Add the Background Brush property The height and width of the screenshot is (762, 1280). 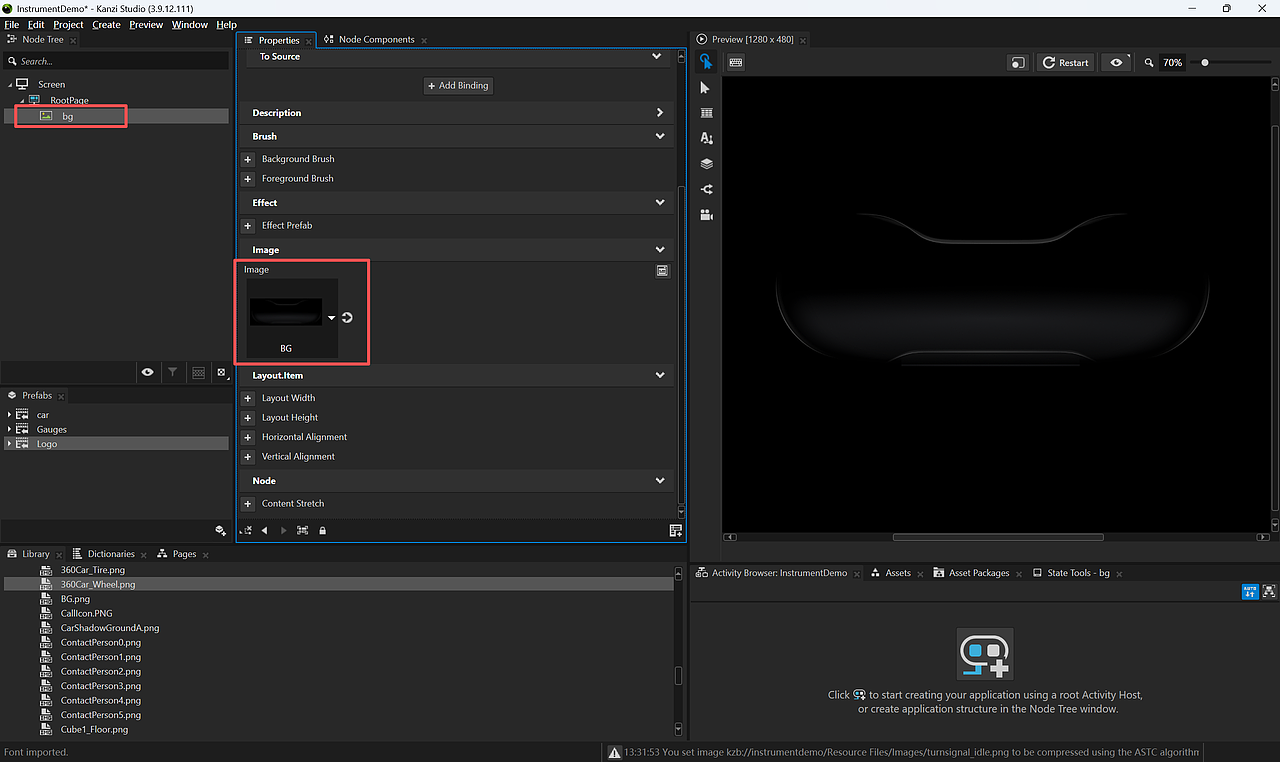(248, 159)
